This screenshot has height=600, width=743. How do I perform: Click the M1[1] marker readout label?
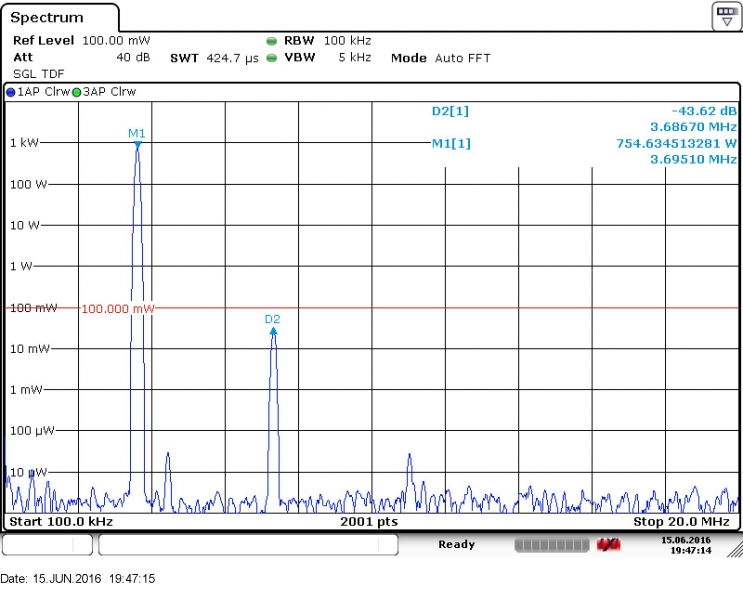coord(451,143)
